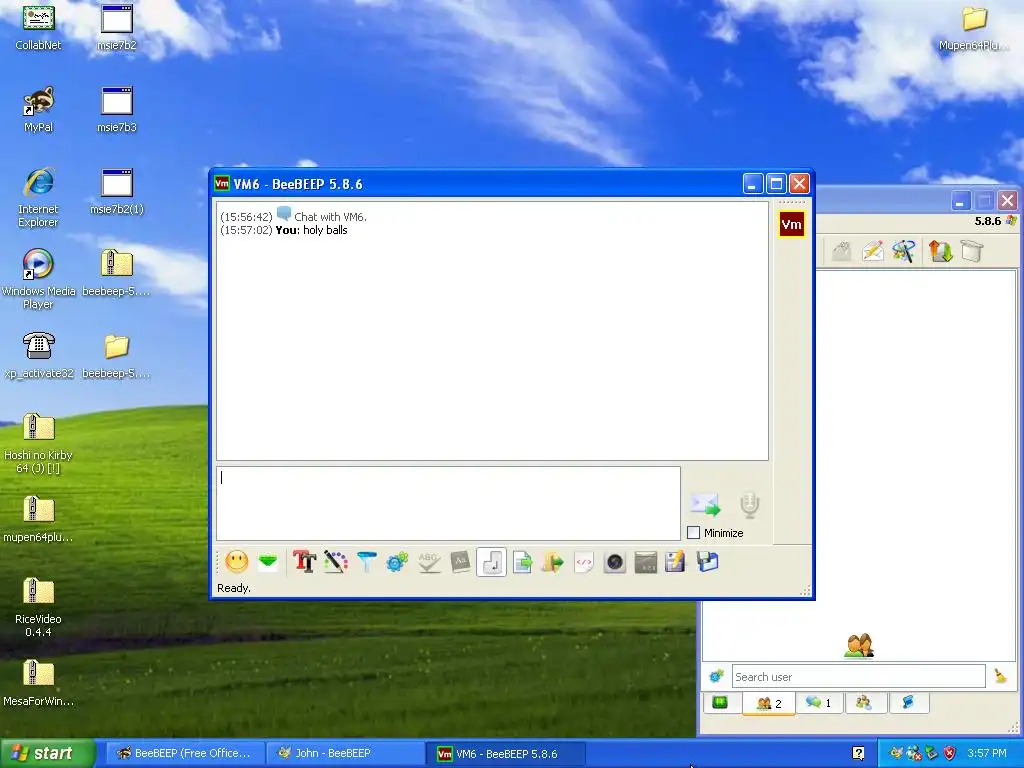Screen dimensions: 1024x768
Task: Click the 3:57 PM system clock
Action: tap(987, 754)
